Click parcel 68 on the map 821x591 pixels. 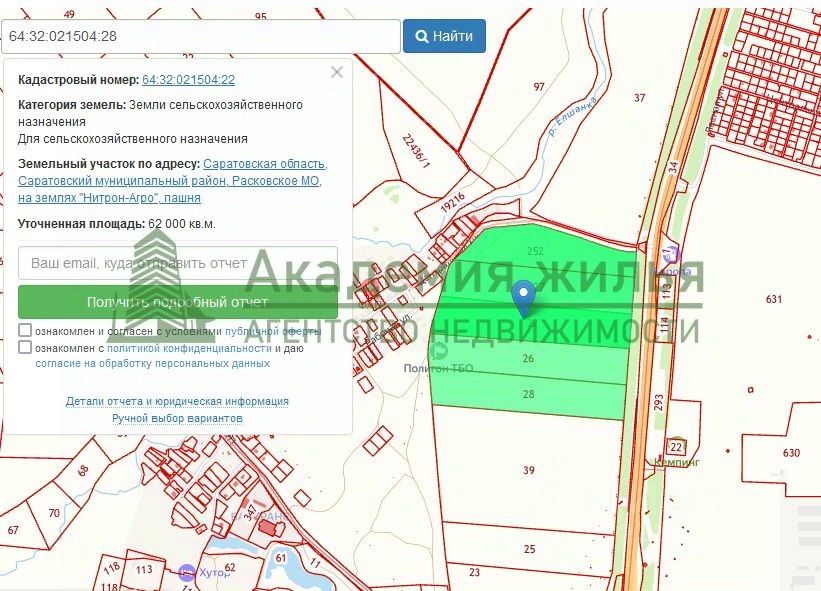point(83,470)
